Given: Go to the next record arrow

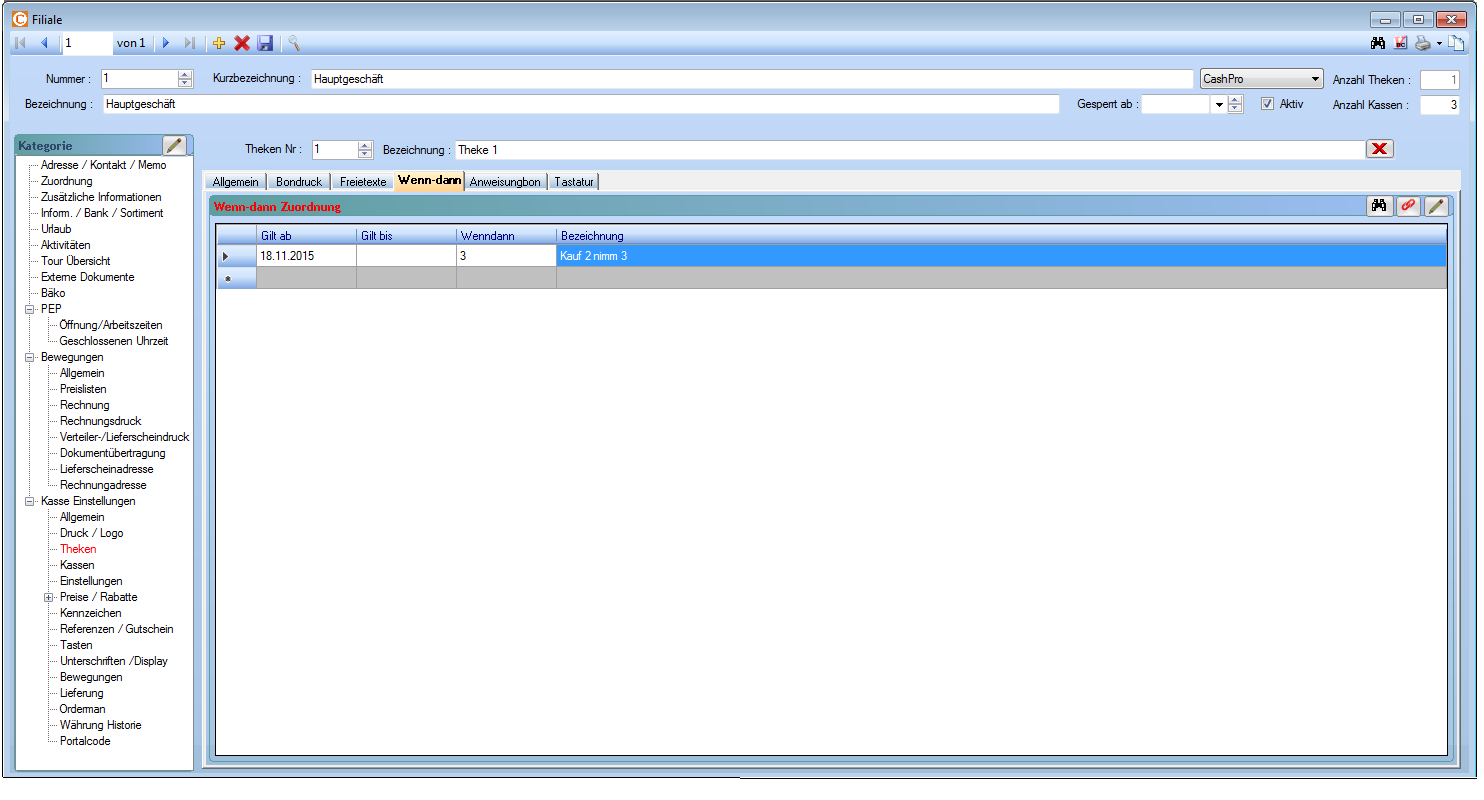Looking at the screenshot, I should (166, 43).
